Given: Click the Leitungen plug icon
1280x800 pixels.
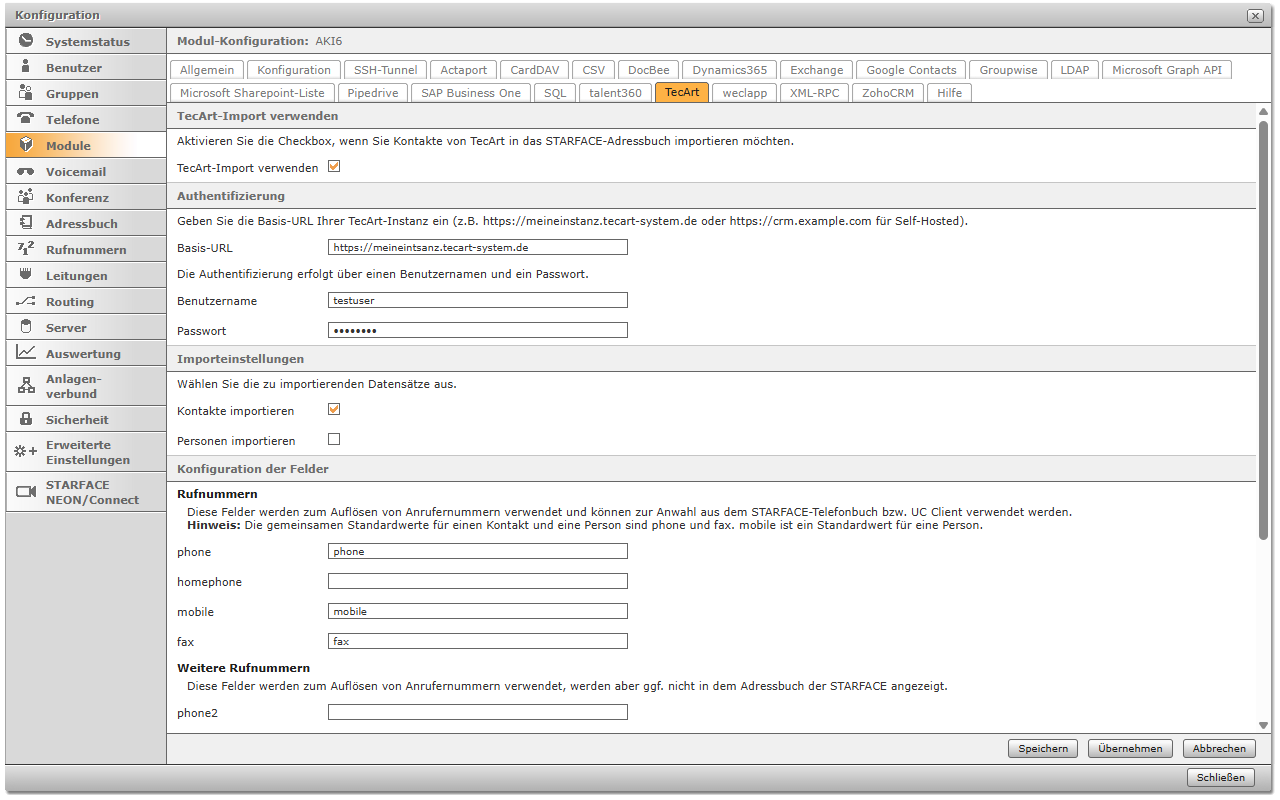Looking at the screenshot, I should (26, 275).
